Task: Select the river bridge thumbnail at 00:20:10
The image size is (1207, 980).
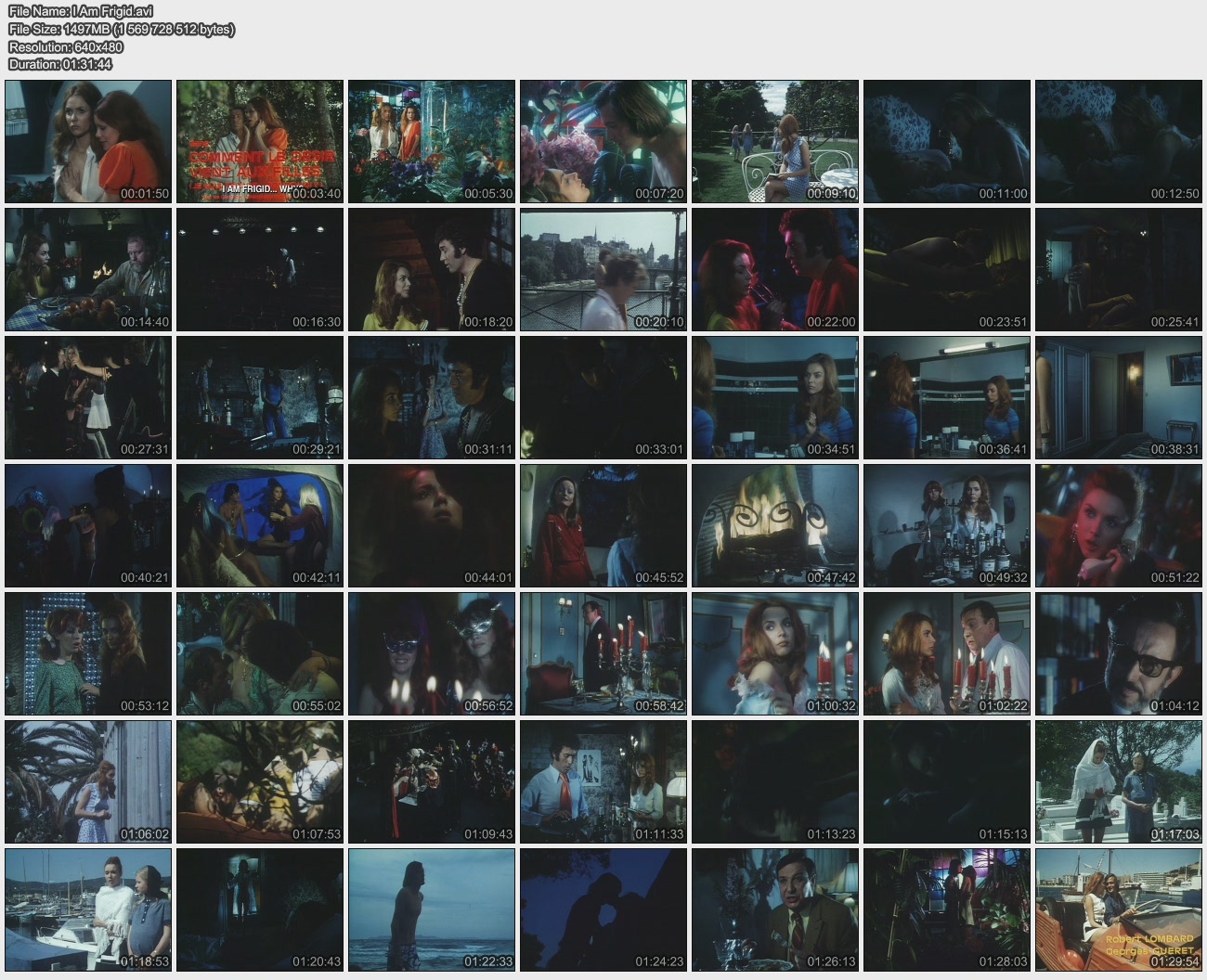Action: tap(603, 269)
